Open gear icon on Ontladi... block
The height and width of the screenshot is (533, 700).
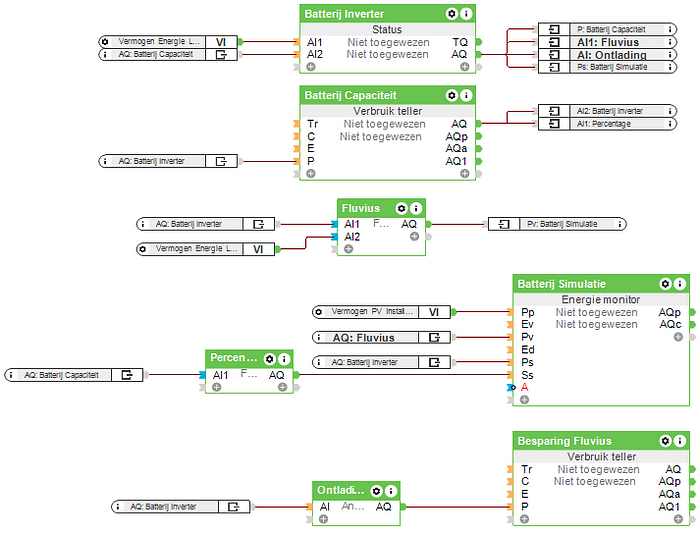[376, 491]
